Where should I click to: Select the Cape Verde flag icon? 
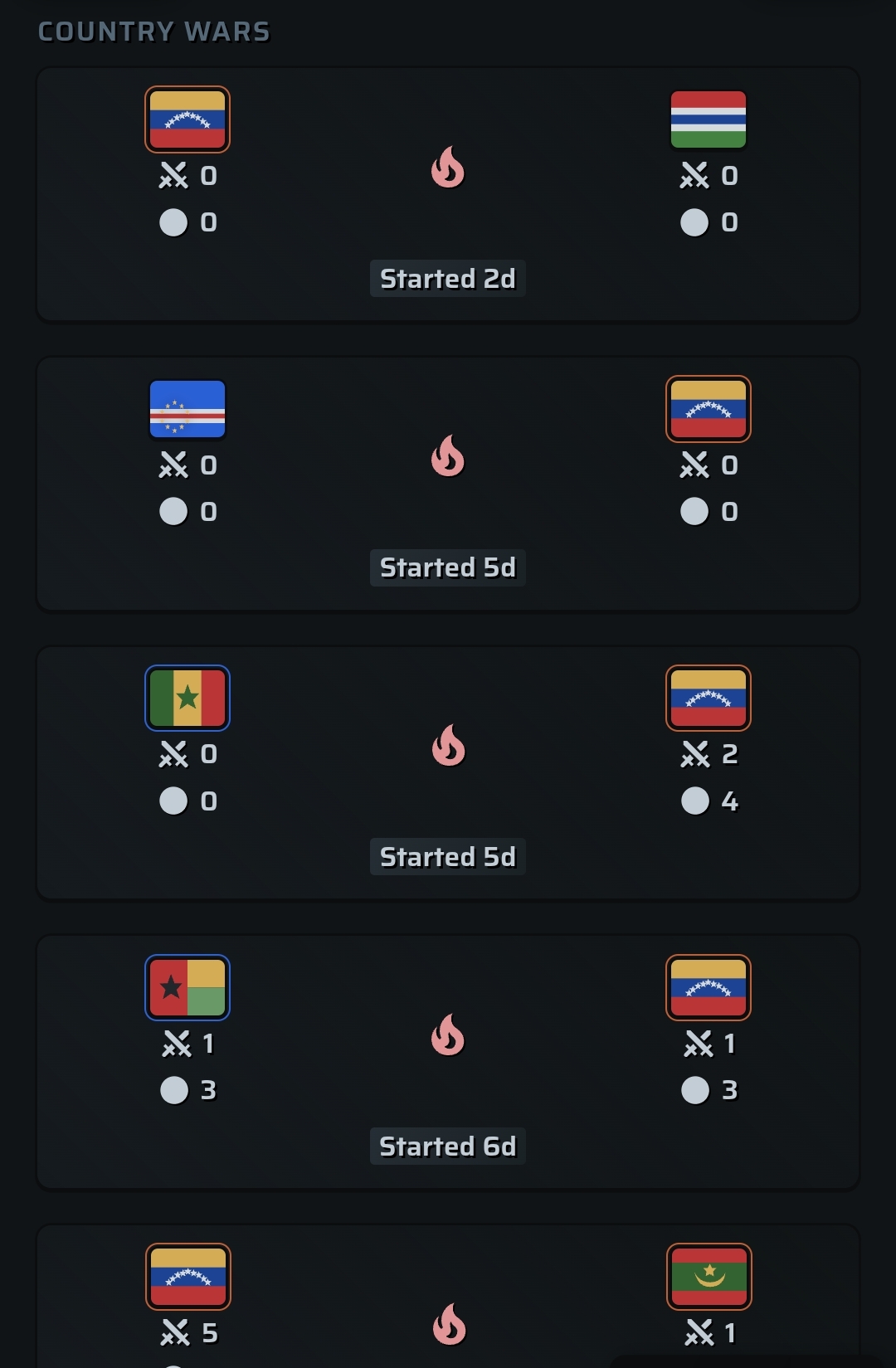tap(187, 409)
